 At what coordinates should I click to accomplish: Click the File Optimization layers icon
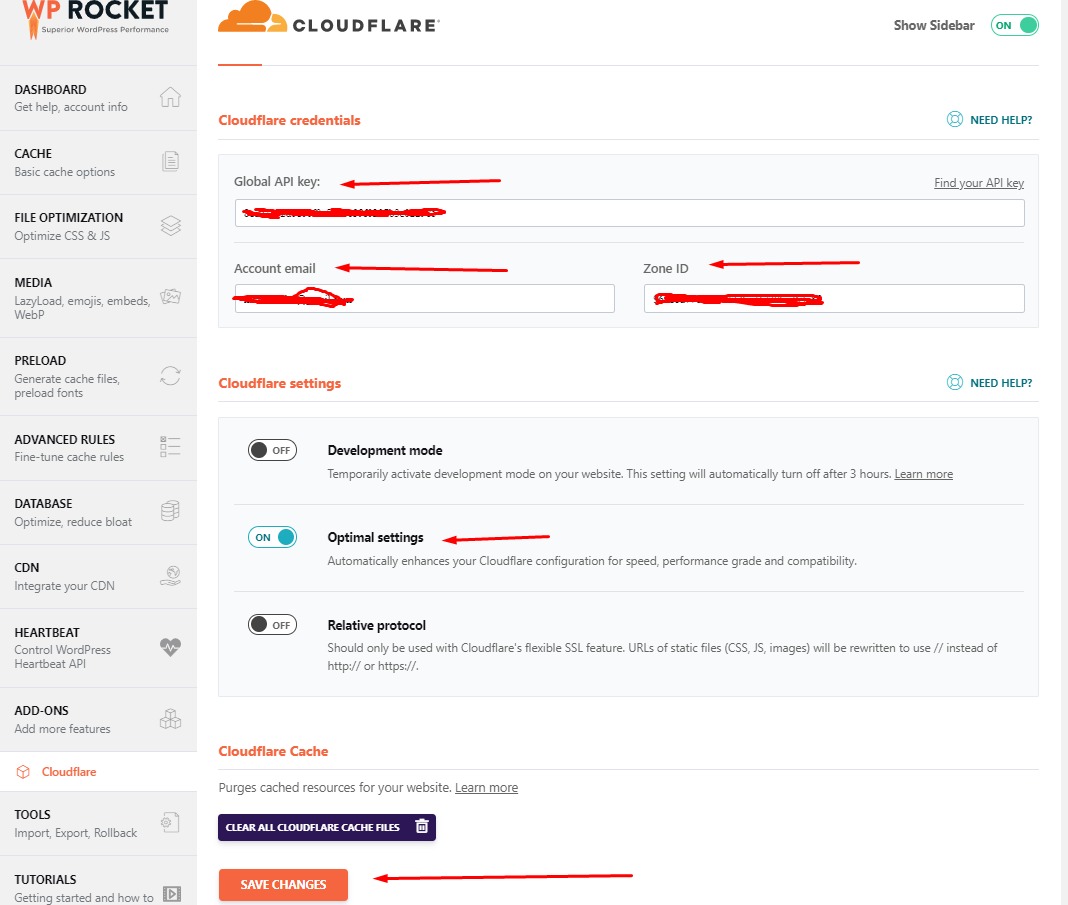point(170,226)
